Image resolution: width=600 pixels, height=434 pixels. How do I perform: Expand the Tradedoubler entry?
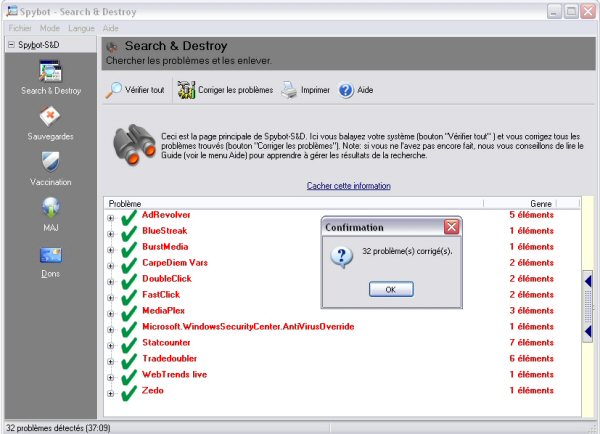(x=111, y=362)
